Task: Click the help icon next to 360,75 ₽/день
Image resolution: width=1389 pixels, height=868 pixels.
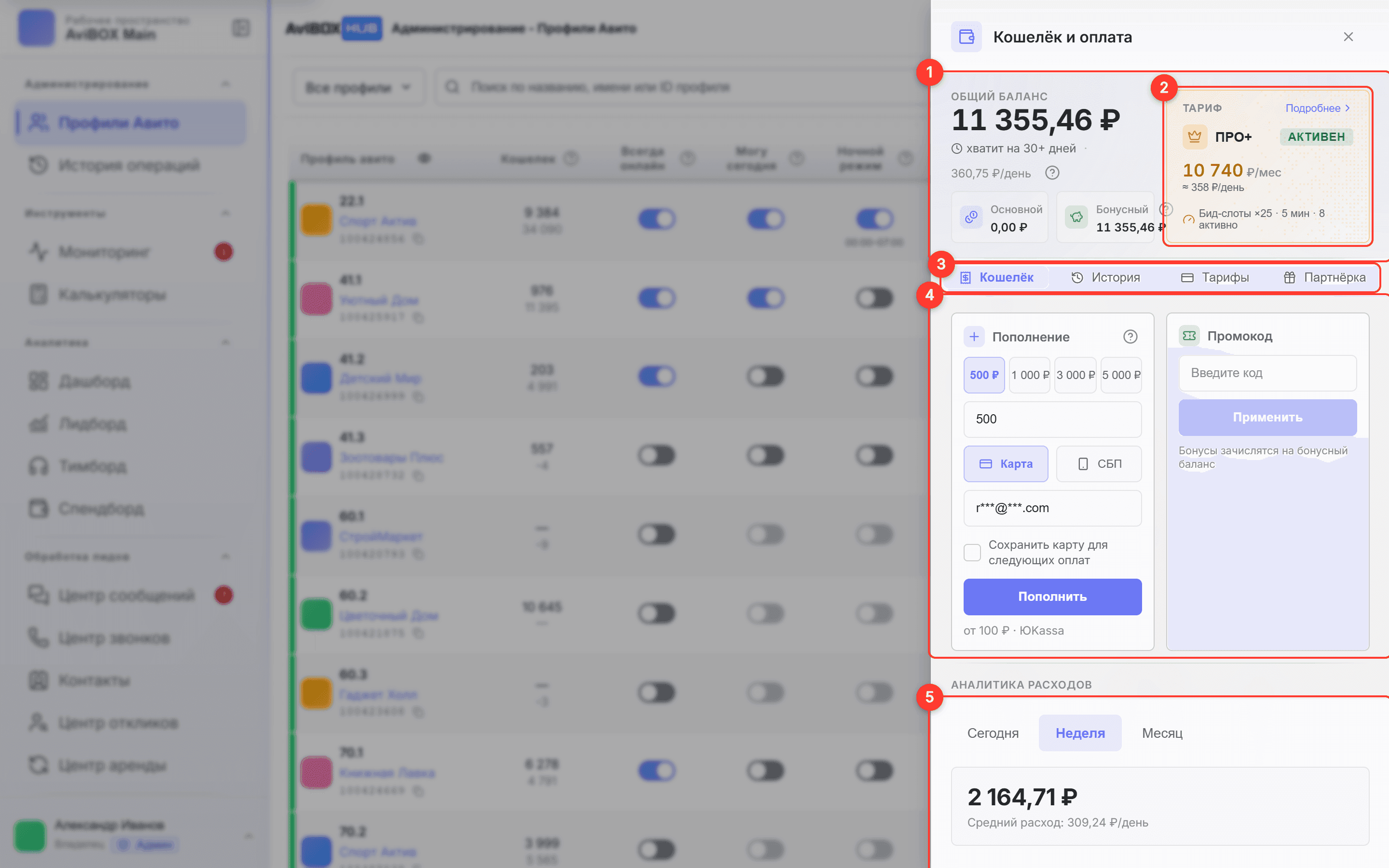Action: (x=1052, y=173)
